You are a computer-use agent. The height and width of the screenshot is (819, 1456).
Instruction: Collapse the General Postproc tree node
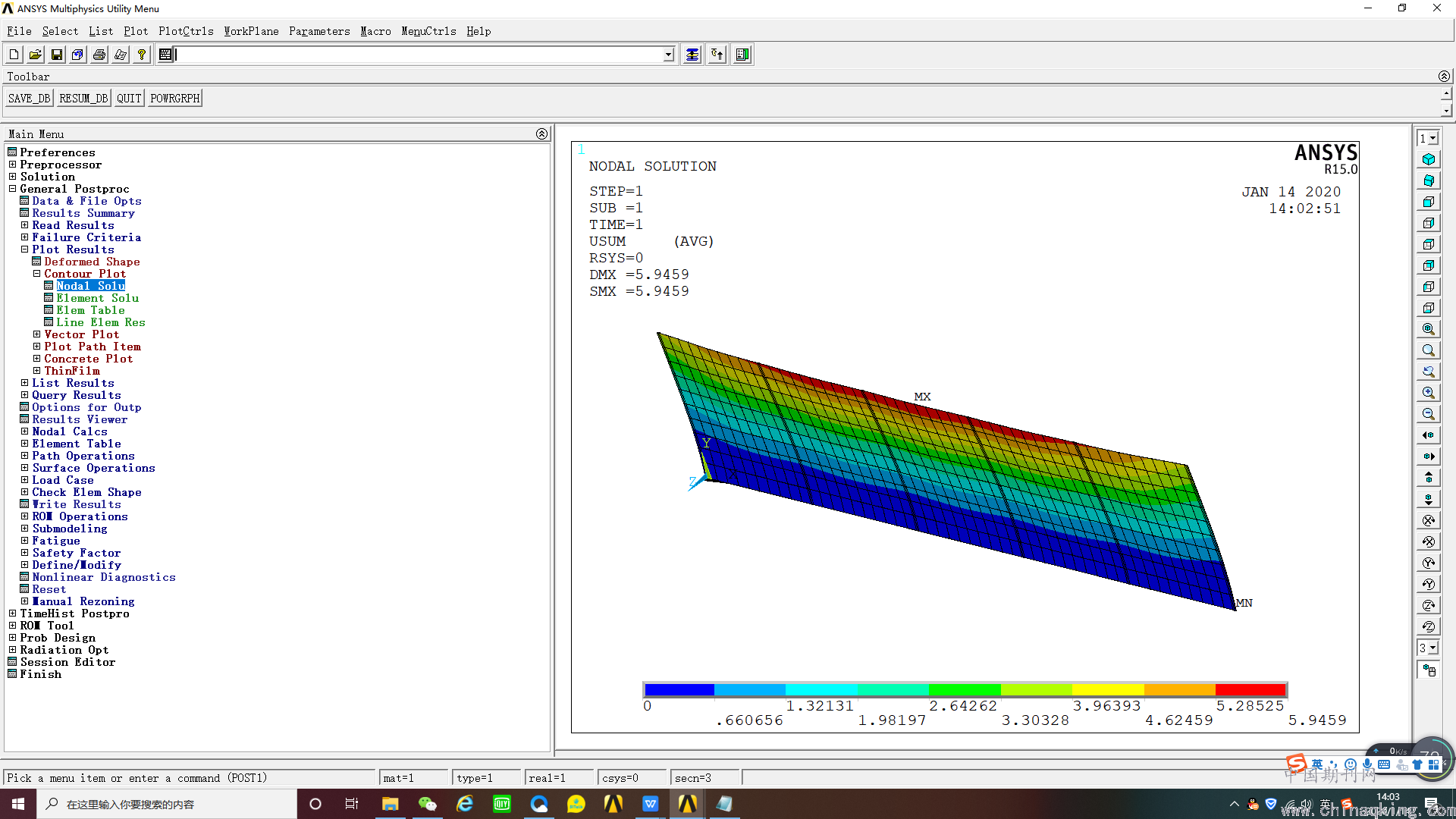[12, 189]
